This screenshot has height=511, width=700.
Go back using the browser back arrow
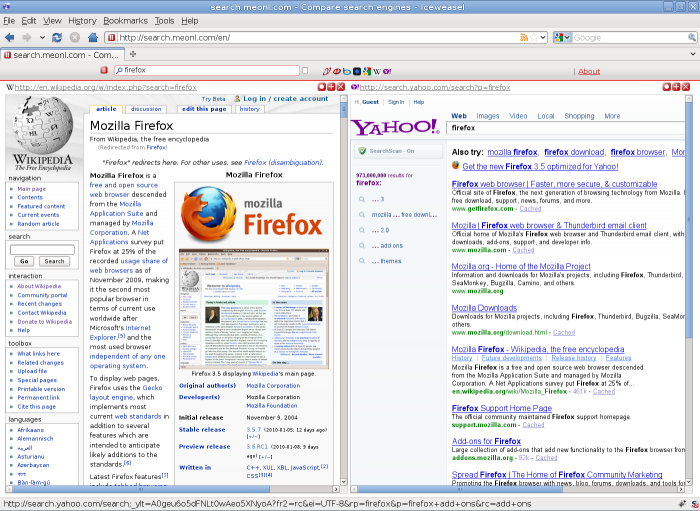tap(9, 37)
